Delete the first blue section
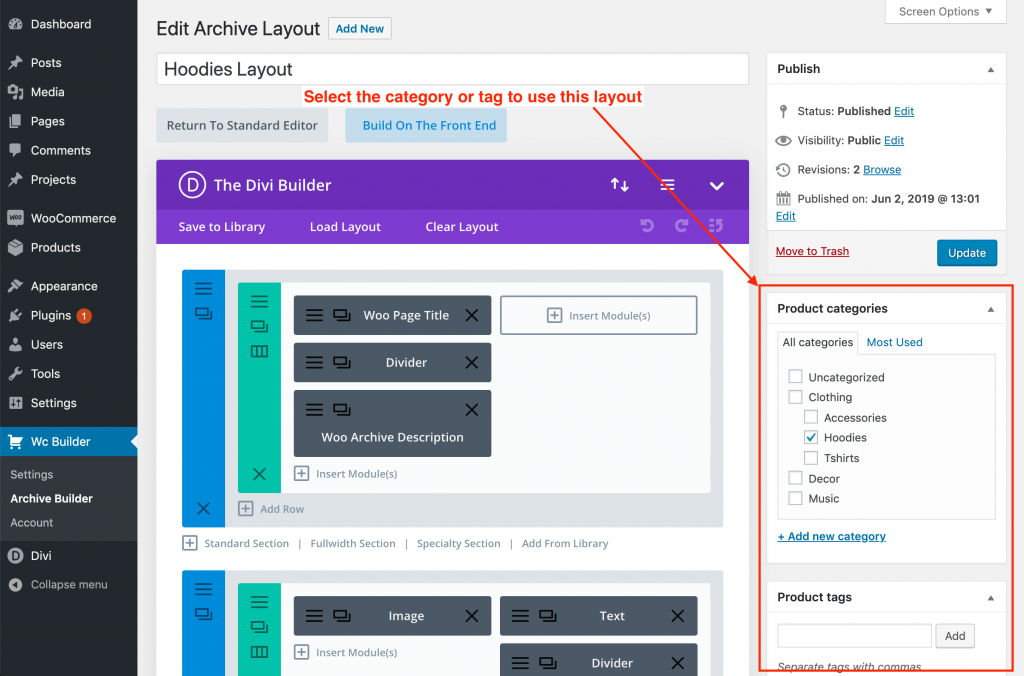The height and width of the screenshot is (676, 1024). click(x=203, y=508)
